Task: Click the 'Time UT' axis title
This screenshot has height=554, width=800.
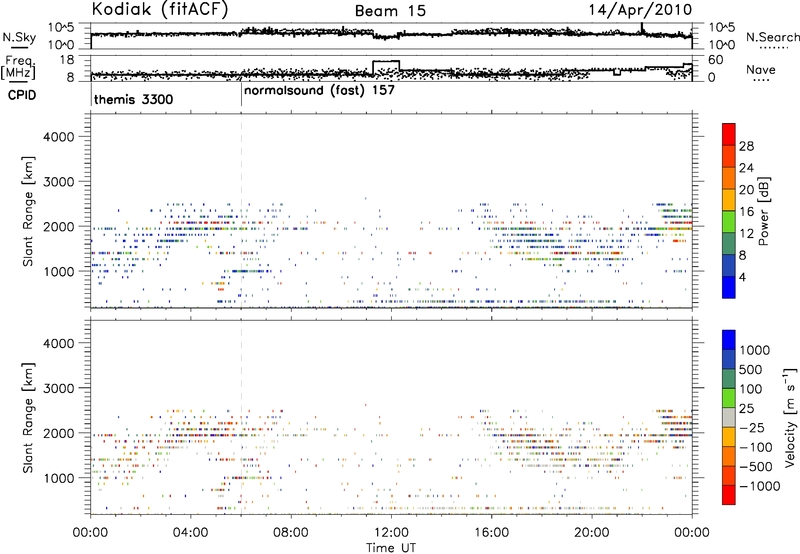Action: (x=391, y=548)
